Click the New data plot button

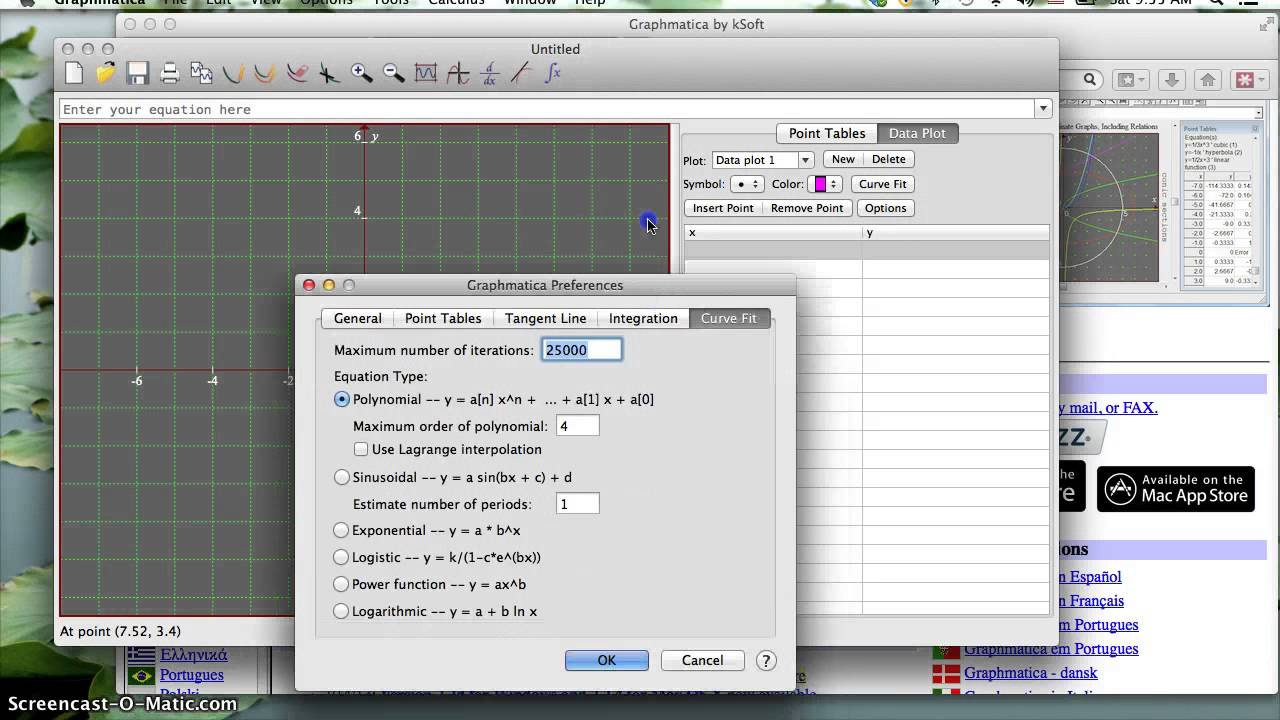point(843,159)
